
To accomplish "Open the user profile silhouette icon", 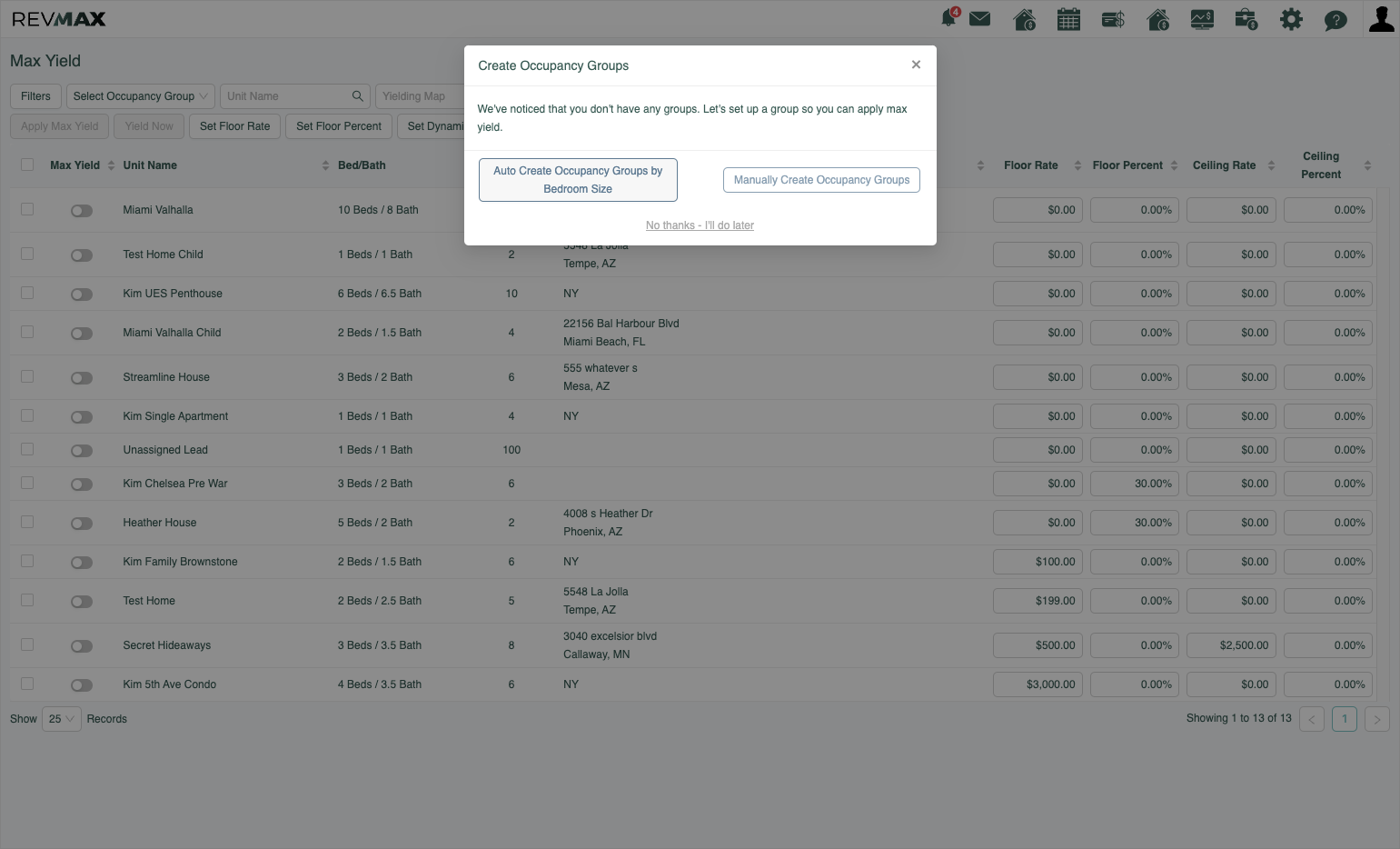I will 1381,18.
